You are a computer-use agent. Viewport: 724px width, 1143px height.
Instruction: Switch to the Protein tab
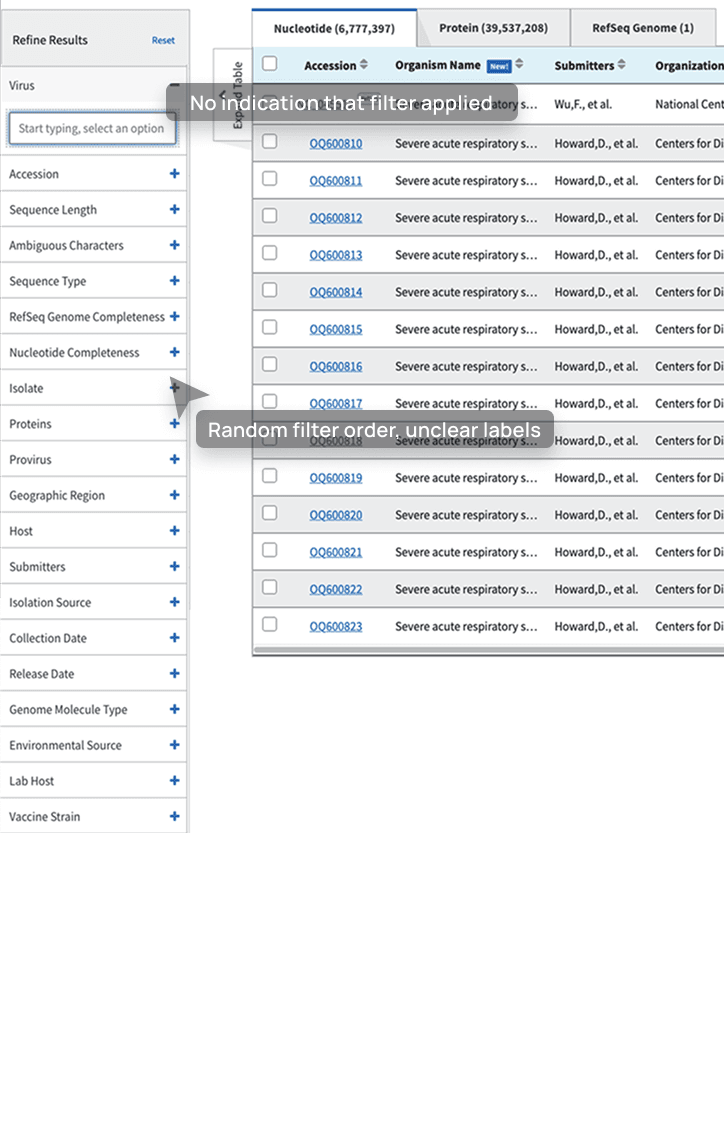pyautogui.click(x=493, y=28)
